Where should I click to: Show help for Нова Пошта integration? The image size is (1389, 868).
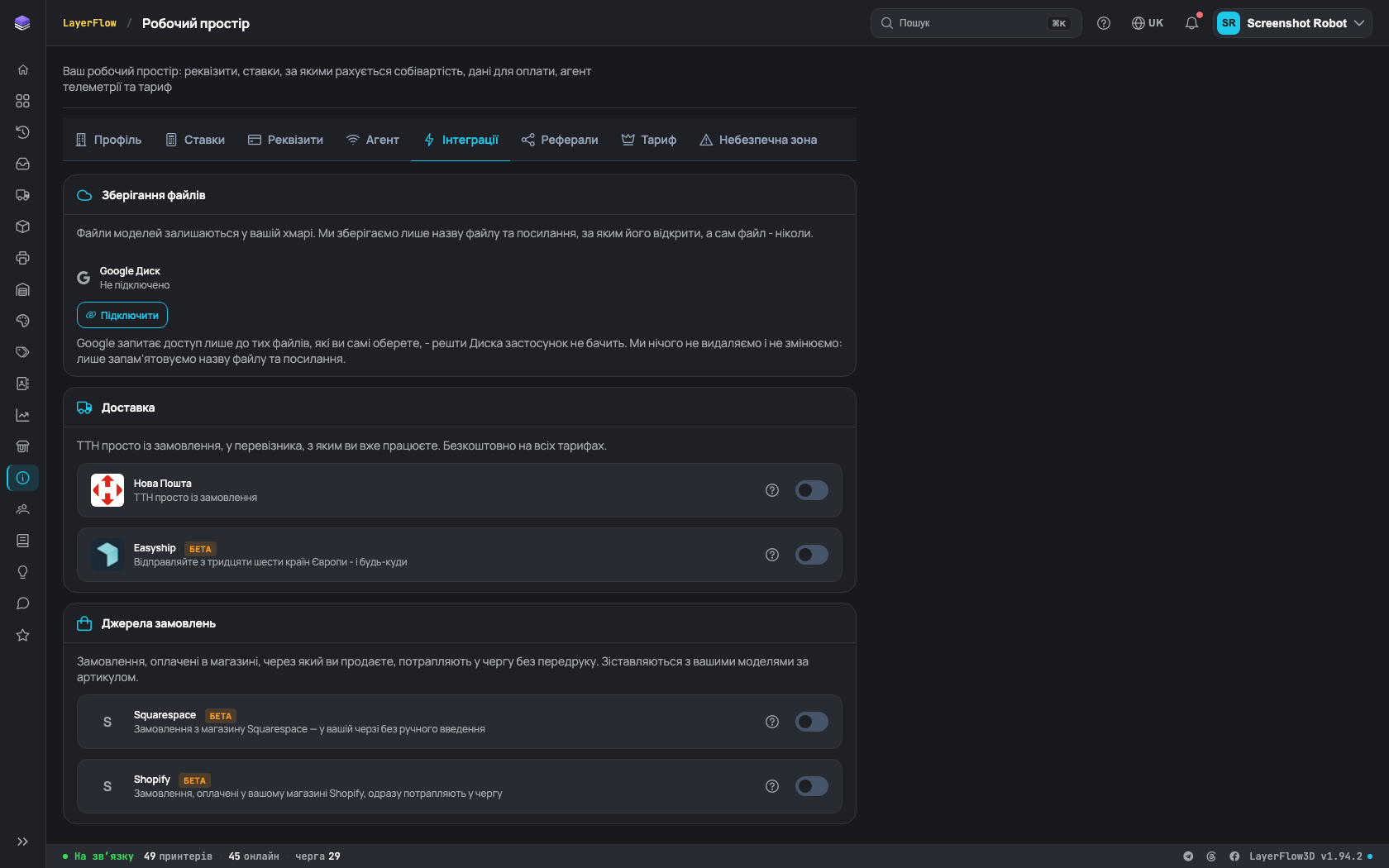[x=772, y=490]
